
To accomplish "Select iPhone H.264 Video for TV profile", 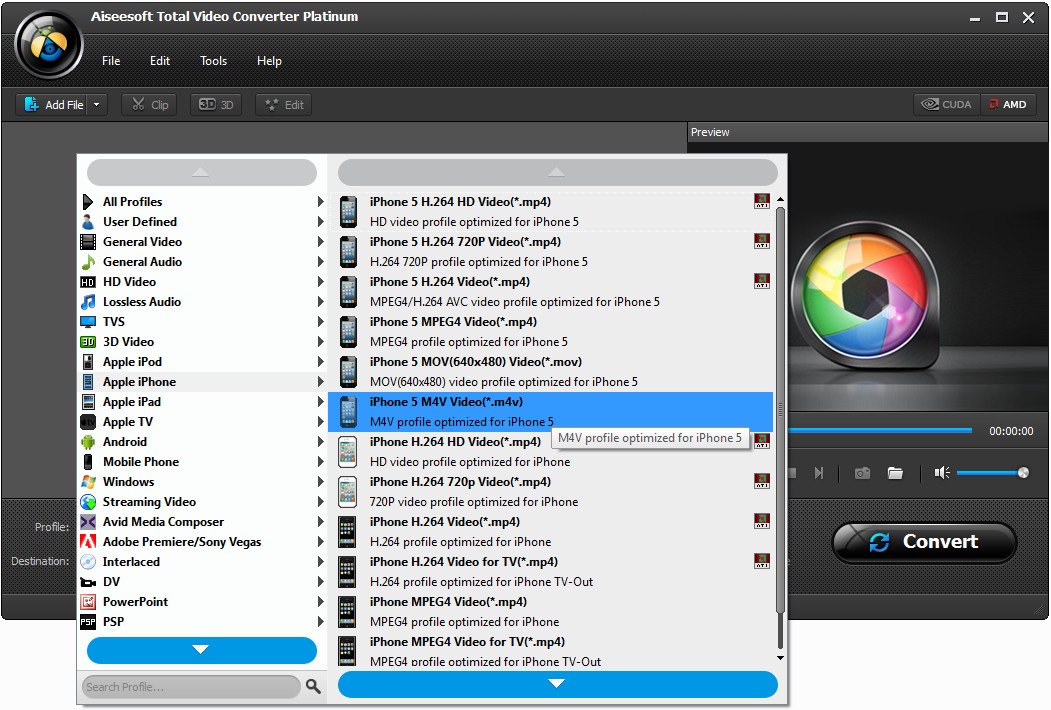I will click(550, 572).
